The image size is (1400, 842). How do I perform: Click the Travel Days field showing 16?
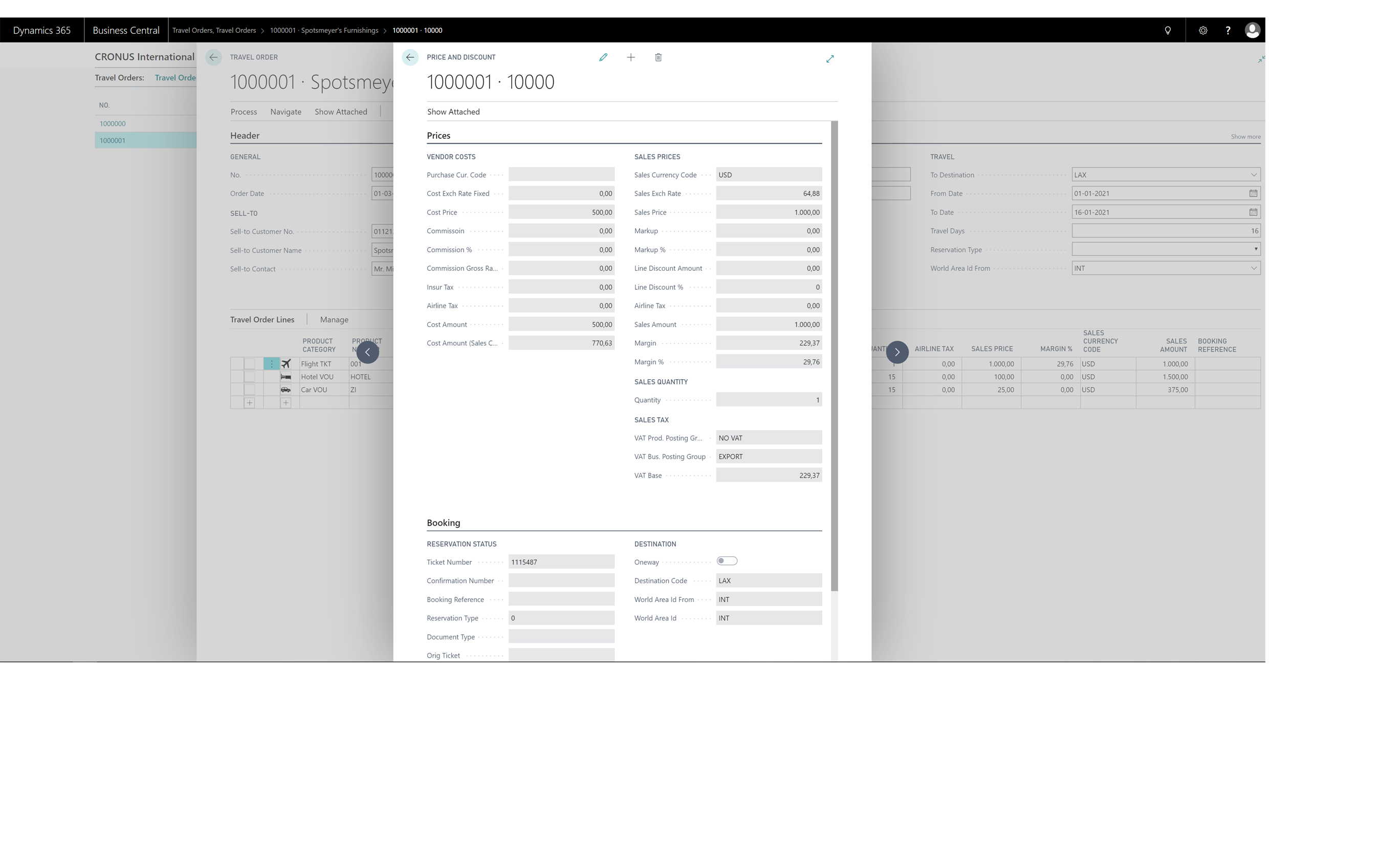click(x=1166, y=231)
